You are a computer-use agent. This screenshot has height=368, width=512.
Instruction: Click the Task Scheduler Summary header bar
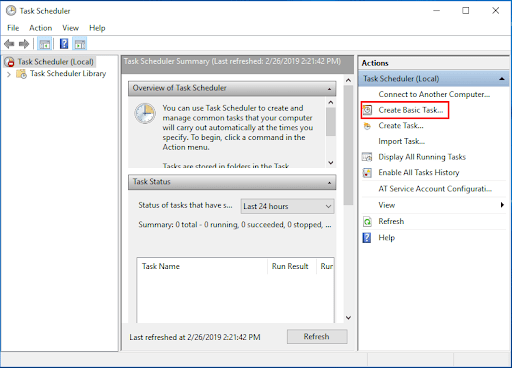(x=237, y=64)
